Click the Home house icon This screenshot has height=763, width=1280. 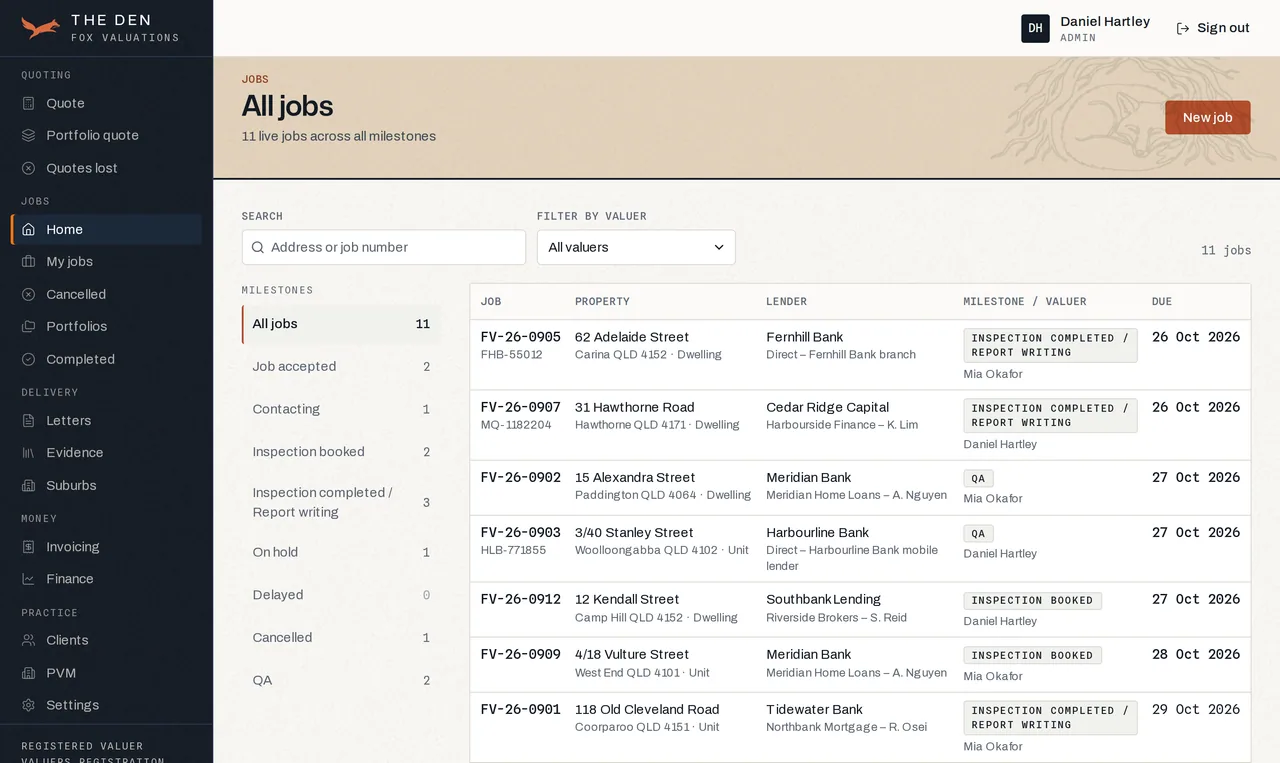(29, 229)
